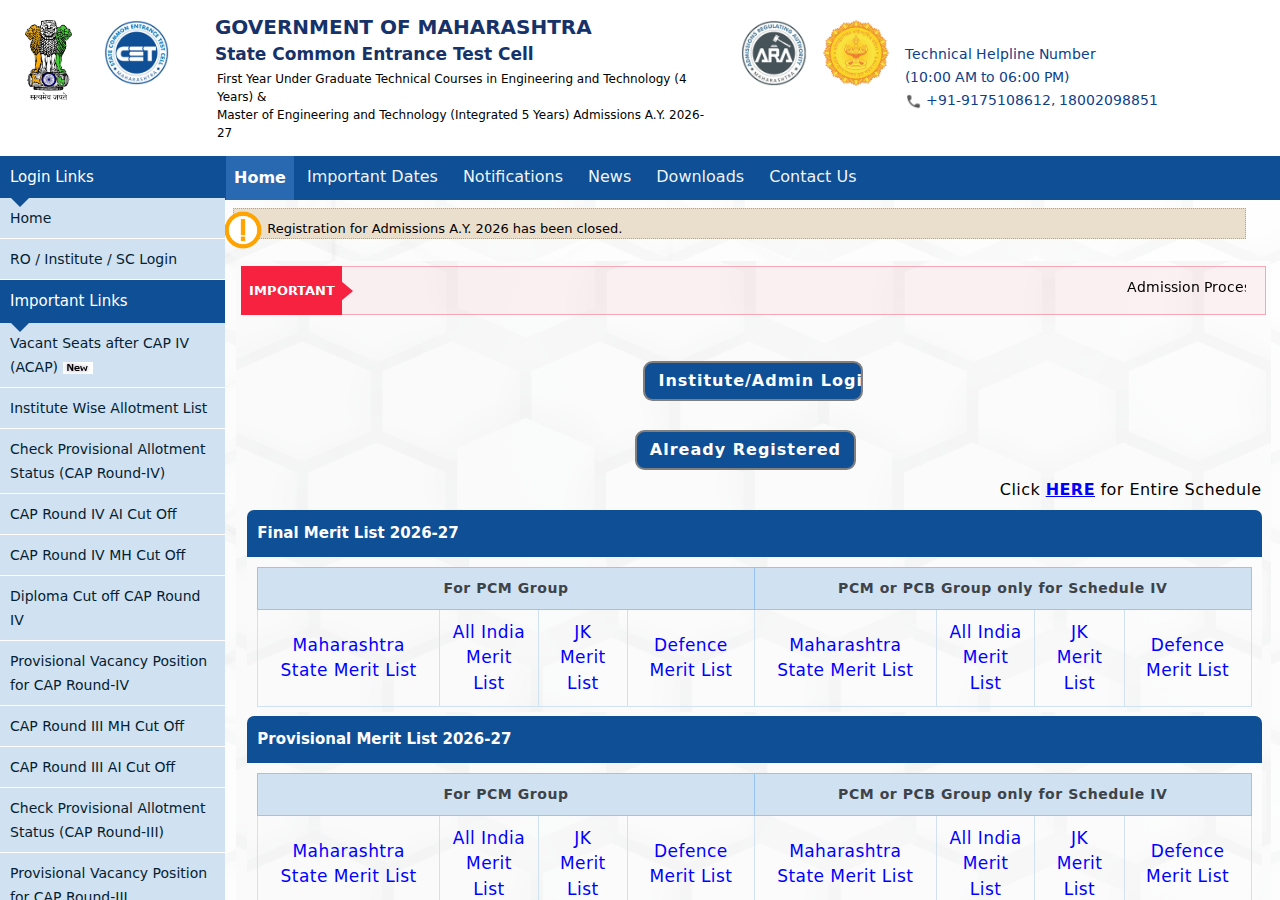Screen dimensions: 1280x900
Task: Open CAP Round III MH Cut Off
Action: point(112,726)
